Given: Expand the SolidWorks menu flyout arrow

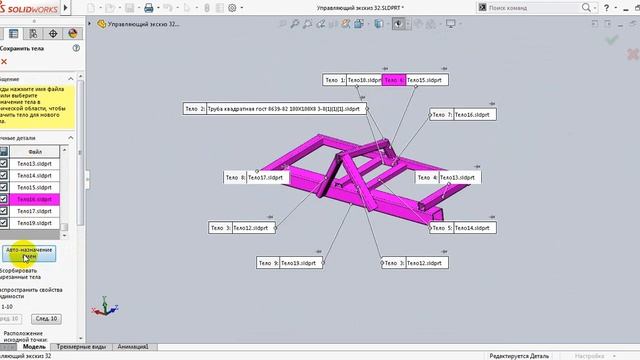Looking at the screenshot, I should (x=65, y=7).
